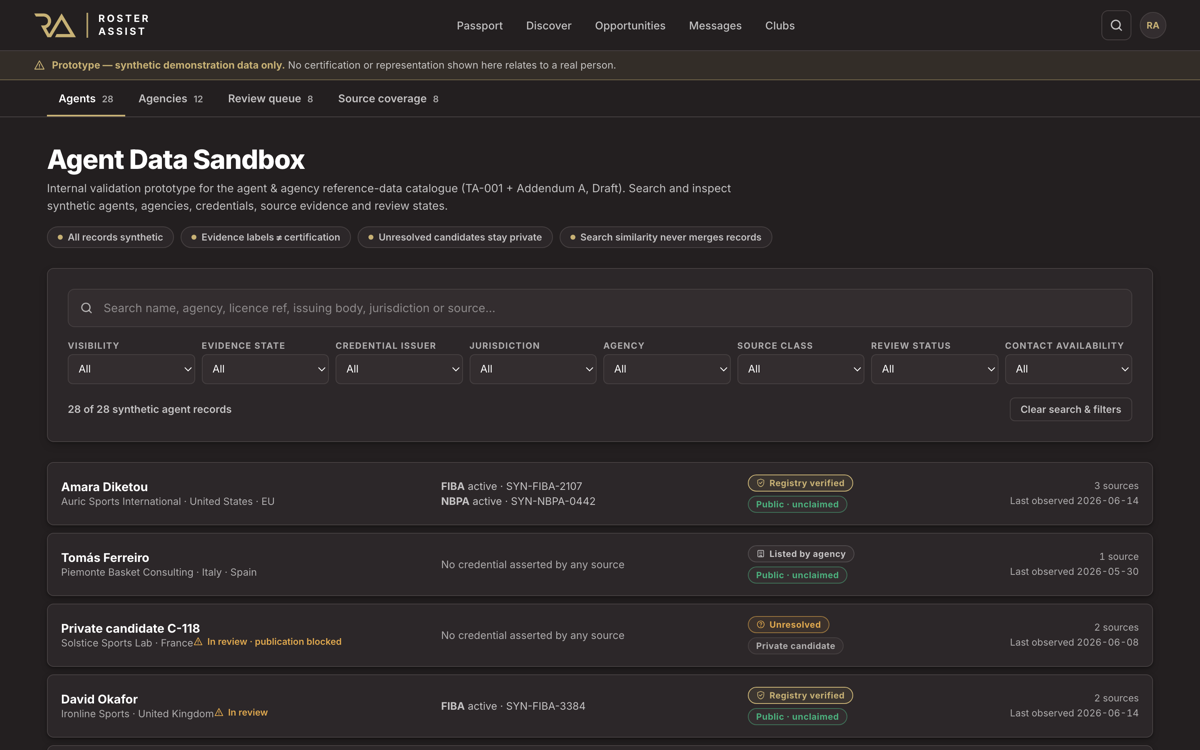This screenshot has height=750, width=1200.
Task: Switch to the Agencies tab
Action: pos(171,99)
